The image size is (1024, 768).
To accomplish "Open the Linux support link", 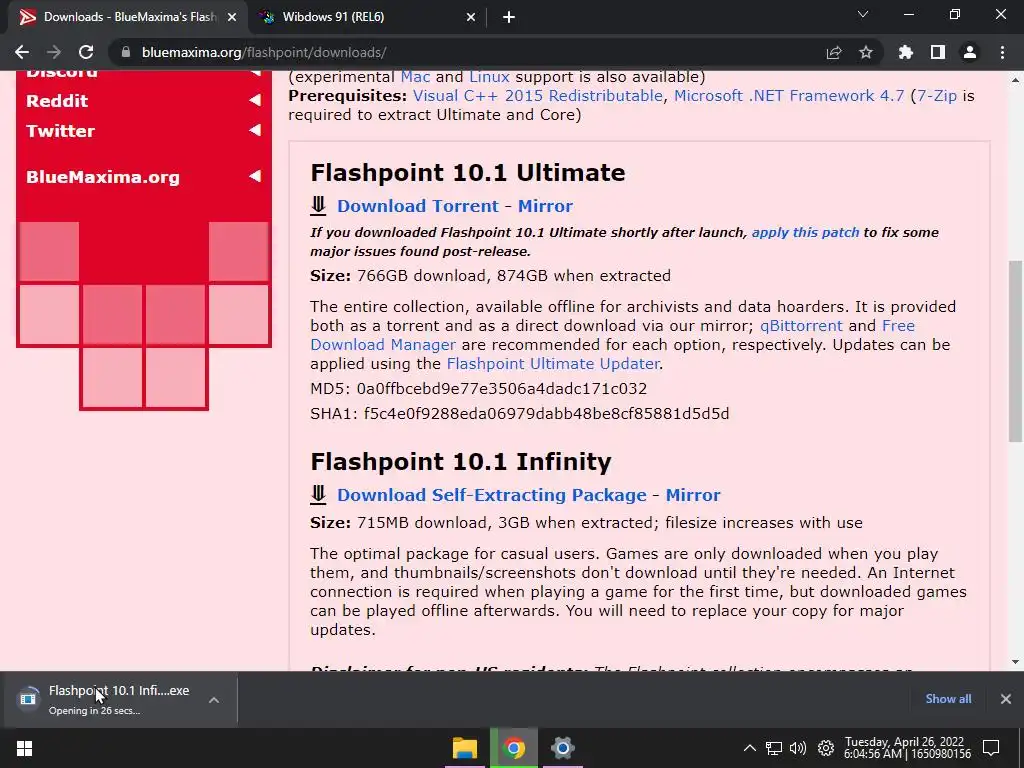I will [489, 77].
